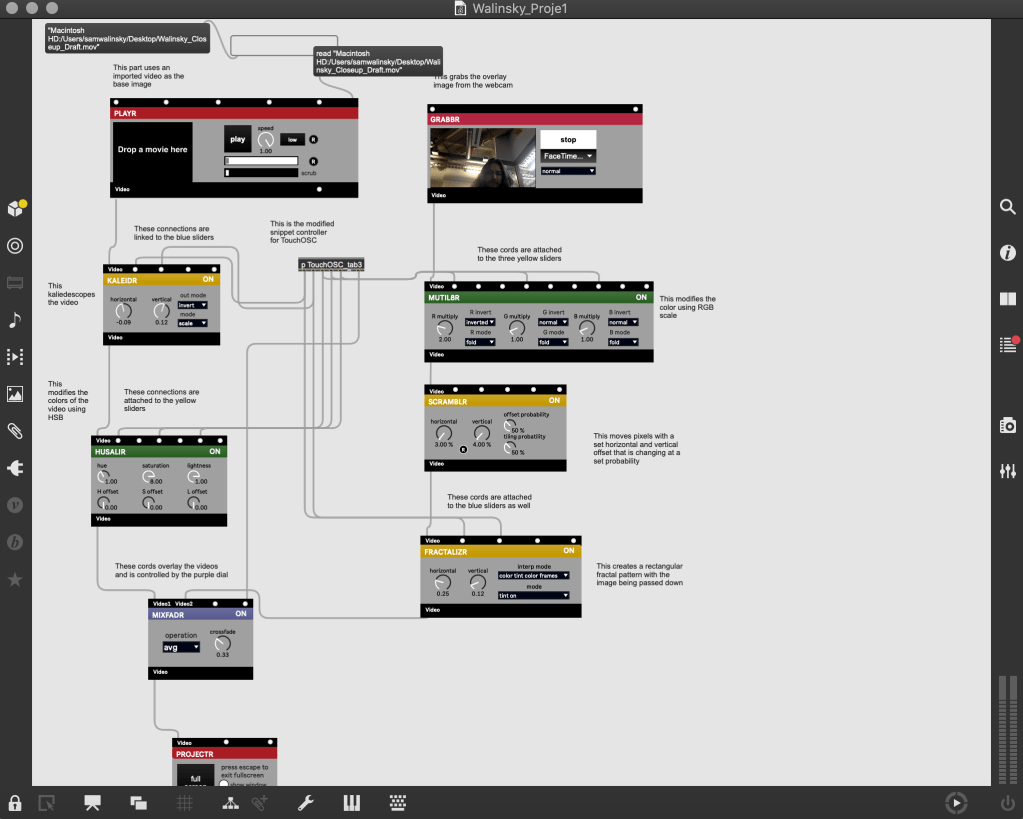Image resolution: width=1023 pixels, height=819 pixels.
Task: Open the MIXFADR operation avg dropdown
Action: (x=181, y=647)
